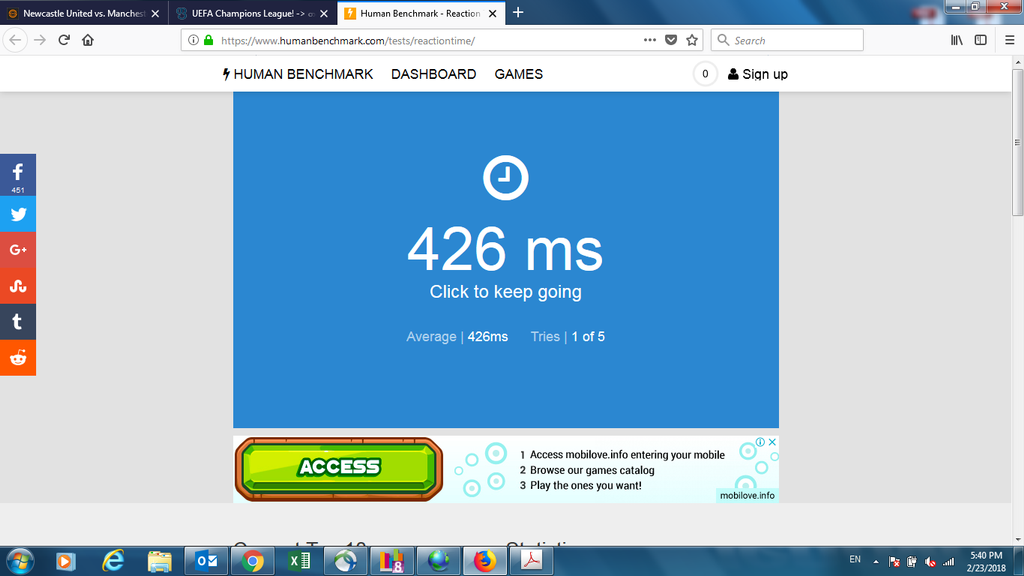The height and width of the screenshot is (576, 1024).
Task: Launch Internet Explorer from taskbar
Action: pos(113,561)
